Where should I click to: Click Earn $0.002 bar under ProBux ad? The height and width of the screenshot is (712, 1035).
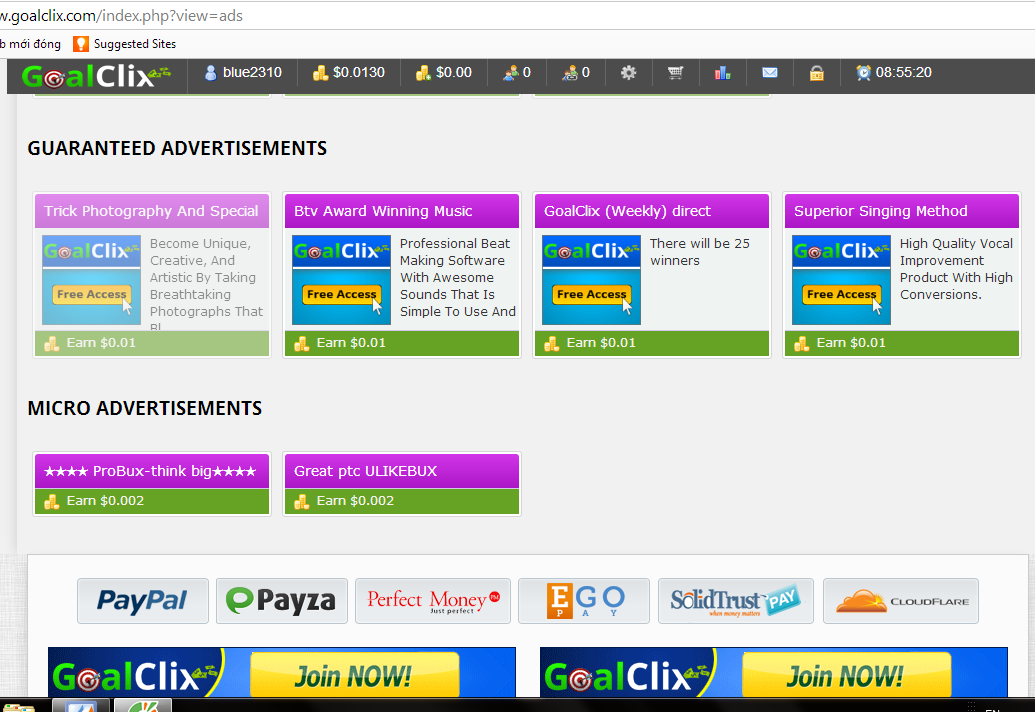pyautogui.click(x=152, y=501)
